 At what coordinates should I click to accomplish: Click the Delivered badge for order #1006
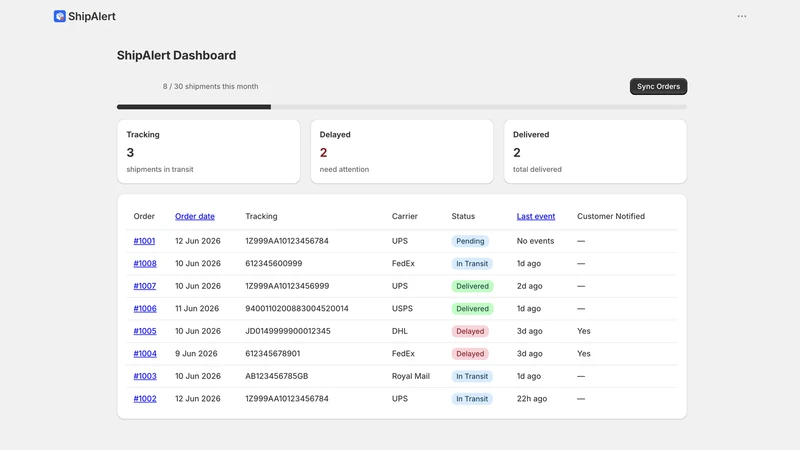coord(472,308)
